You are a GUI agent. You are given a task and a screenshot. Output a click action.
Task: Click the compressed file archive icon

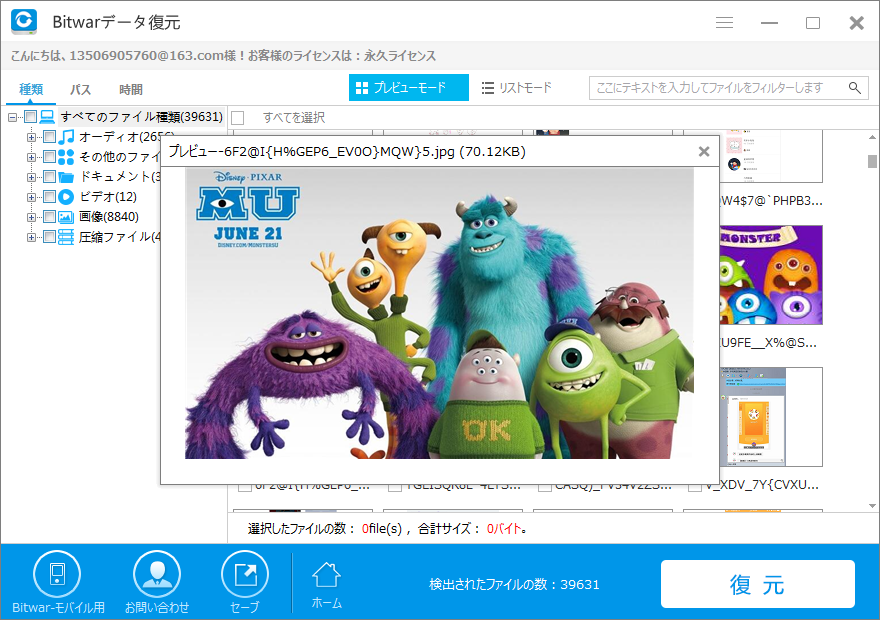pos(66,237)
